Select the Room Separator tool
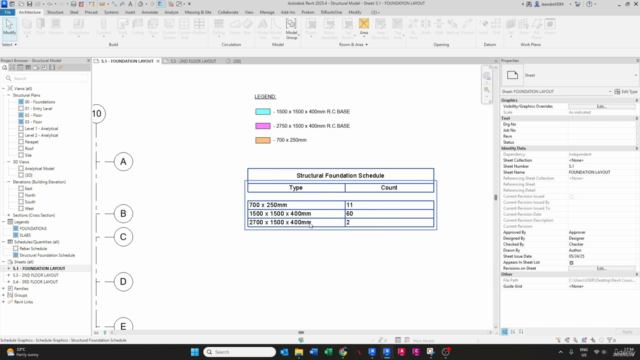 tap(329, 28)
